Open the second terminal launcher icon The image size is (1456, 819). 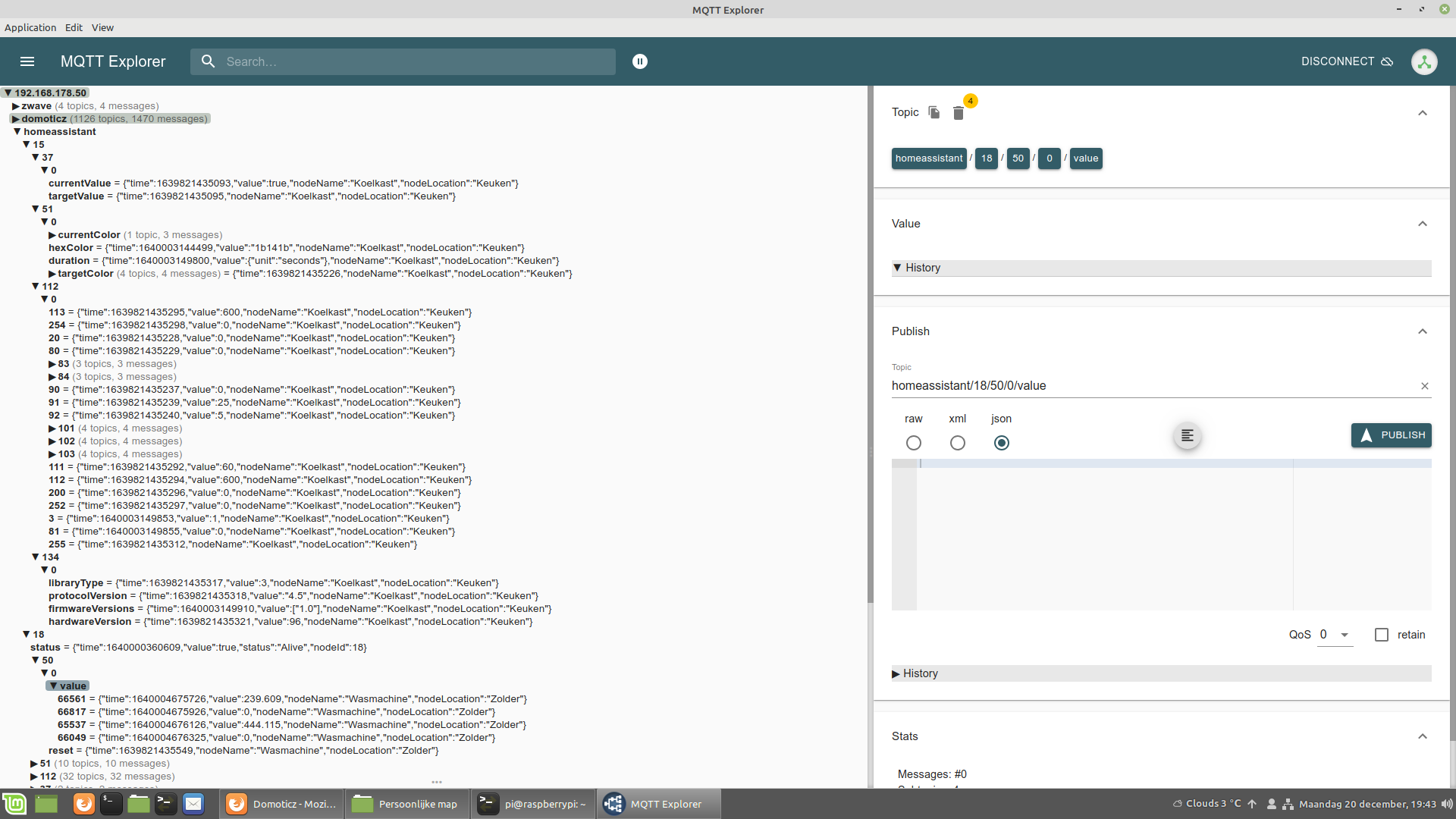[166, 804]
